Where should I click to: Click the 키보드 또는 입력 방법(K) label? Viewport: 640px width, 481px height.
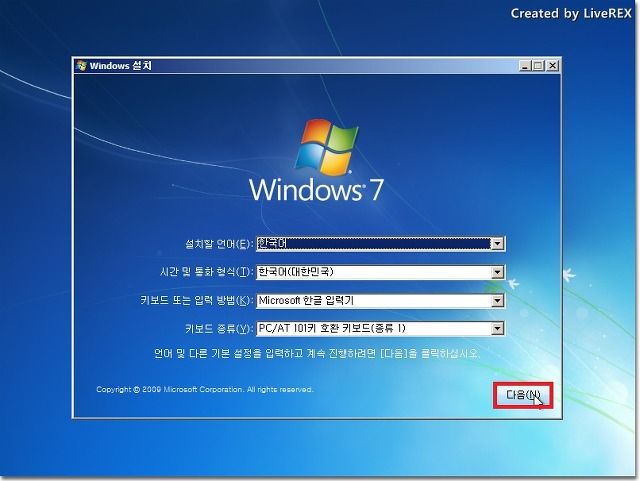(196, 301)
